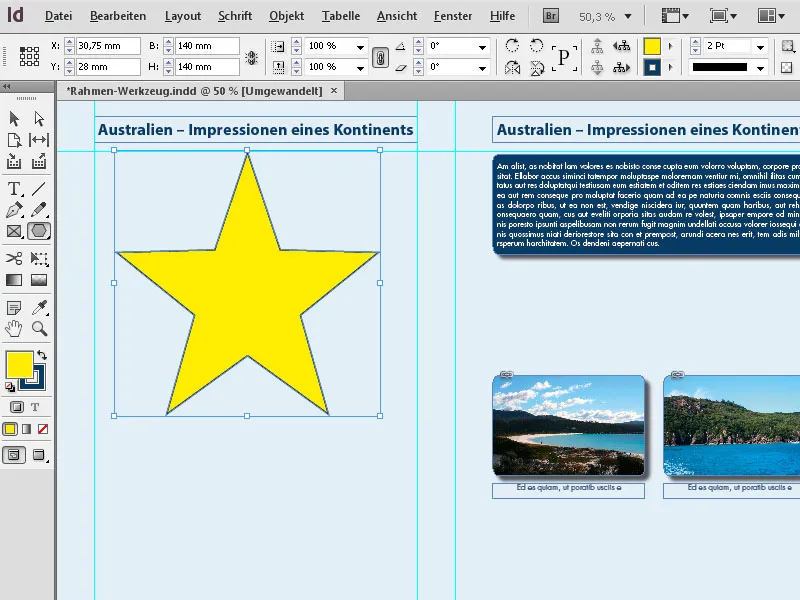Rotate selection 90° counter-clockwise

pos(536,45)
